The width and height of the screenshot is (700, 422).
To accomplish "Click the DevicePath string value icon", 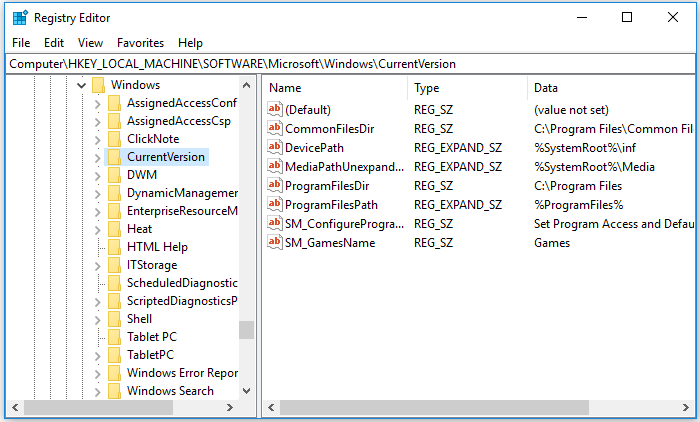I will coord(275,147).
